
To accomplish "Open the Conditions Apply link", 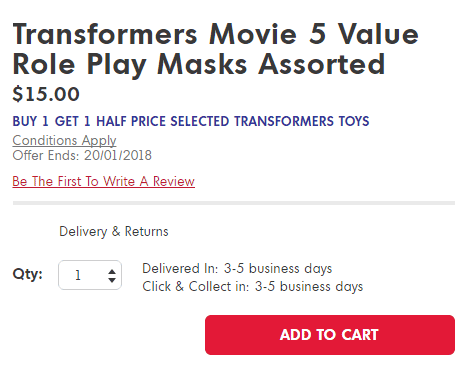I will (x=64, y=140).
